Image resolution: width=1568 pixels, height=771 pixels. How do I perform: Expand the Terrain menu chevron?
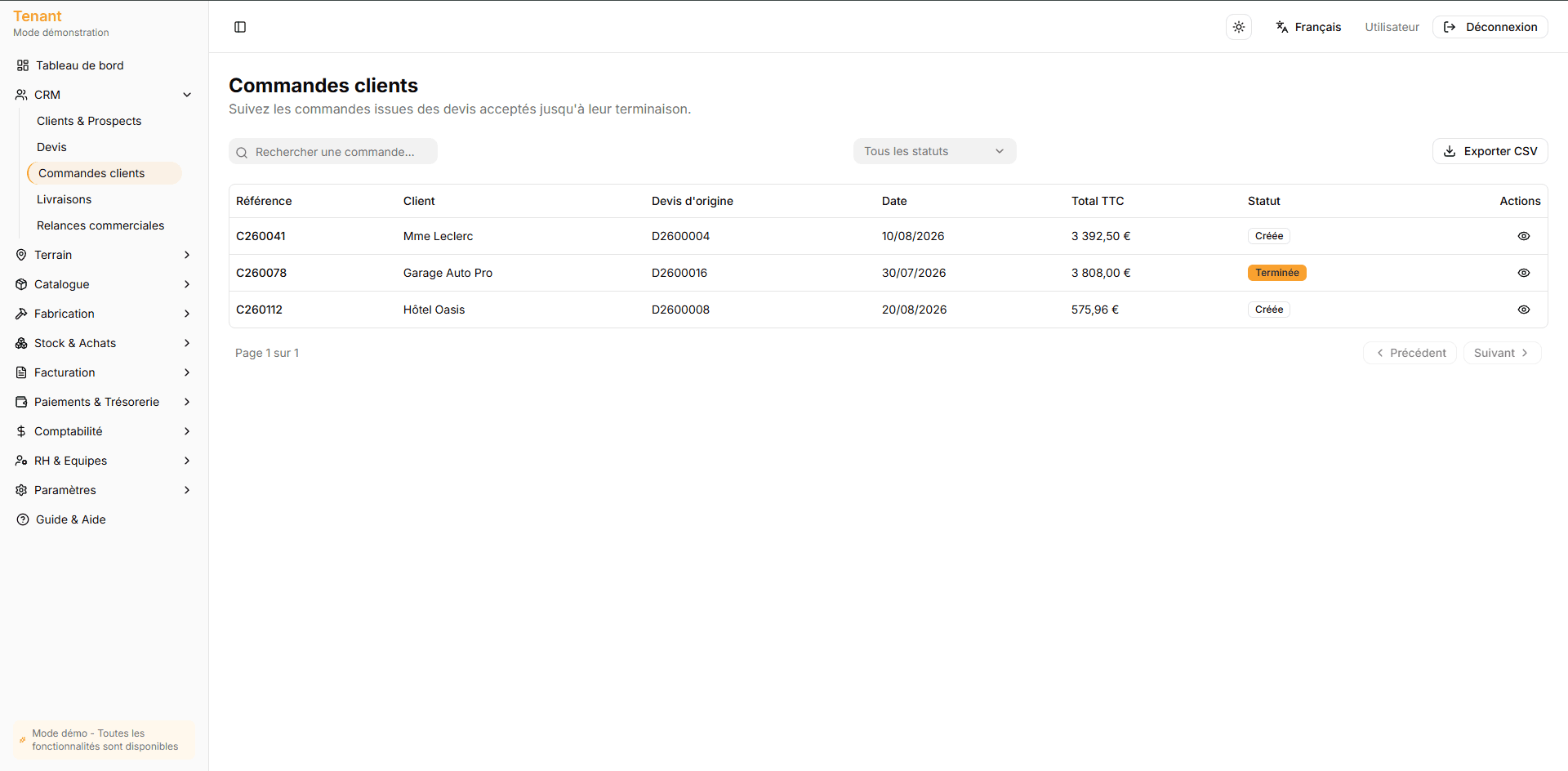(x=187, y=255)
